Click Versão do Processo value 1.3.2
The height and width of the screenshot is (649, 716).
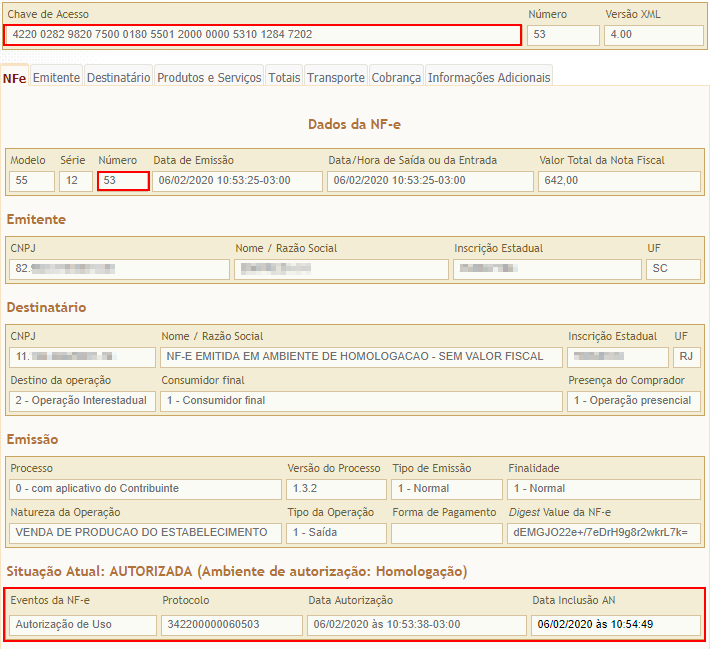point(336,489)
